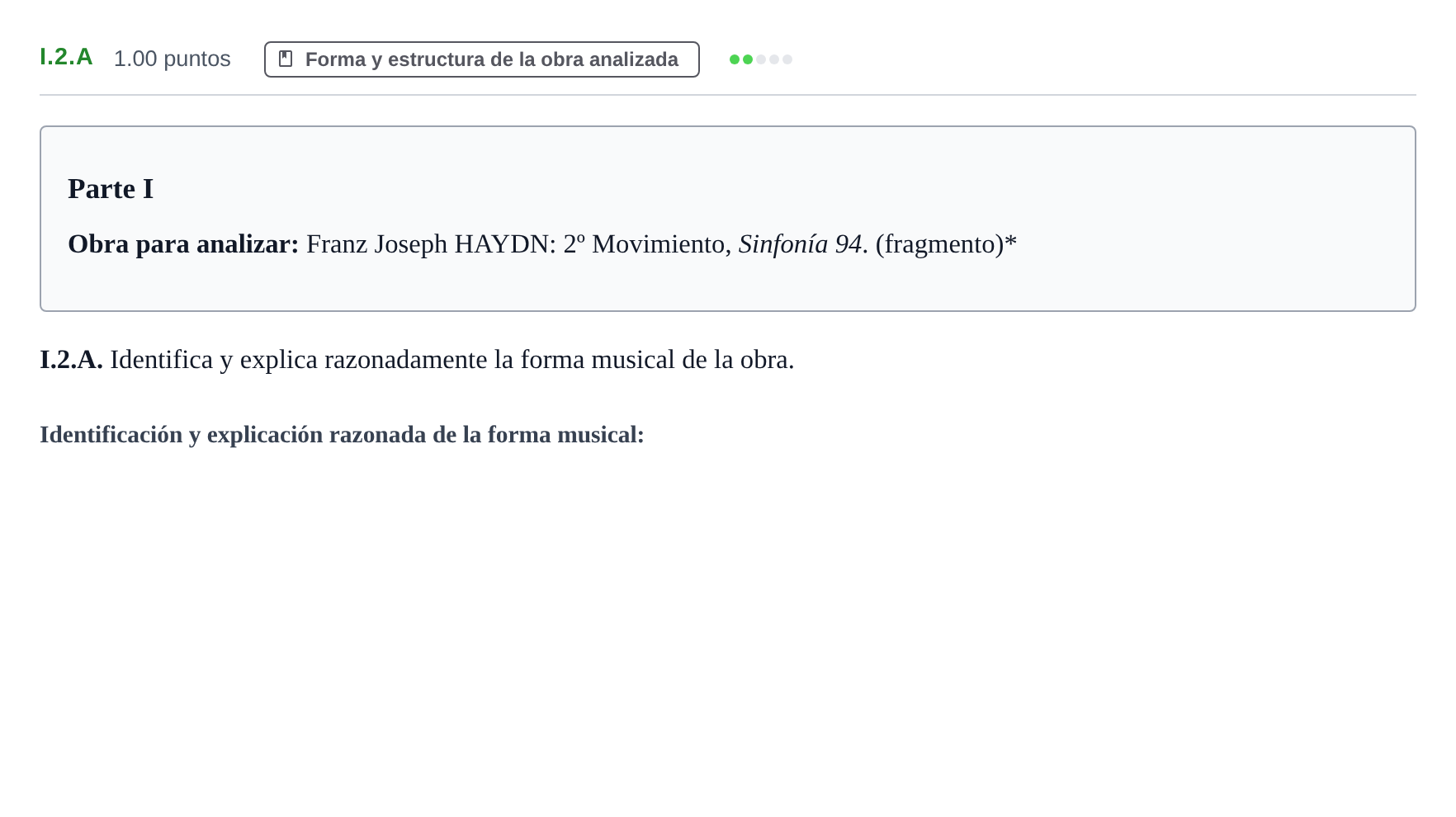Click the first green difficulty dot
Screen dimensions: 1456x817
735,59
